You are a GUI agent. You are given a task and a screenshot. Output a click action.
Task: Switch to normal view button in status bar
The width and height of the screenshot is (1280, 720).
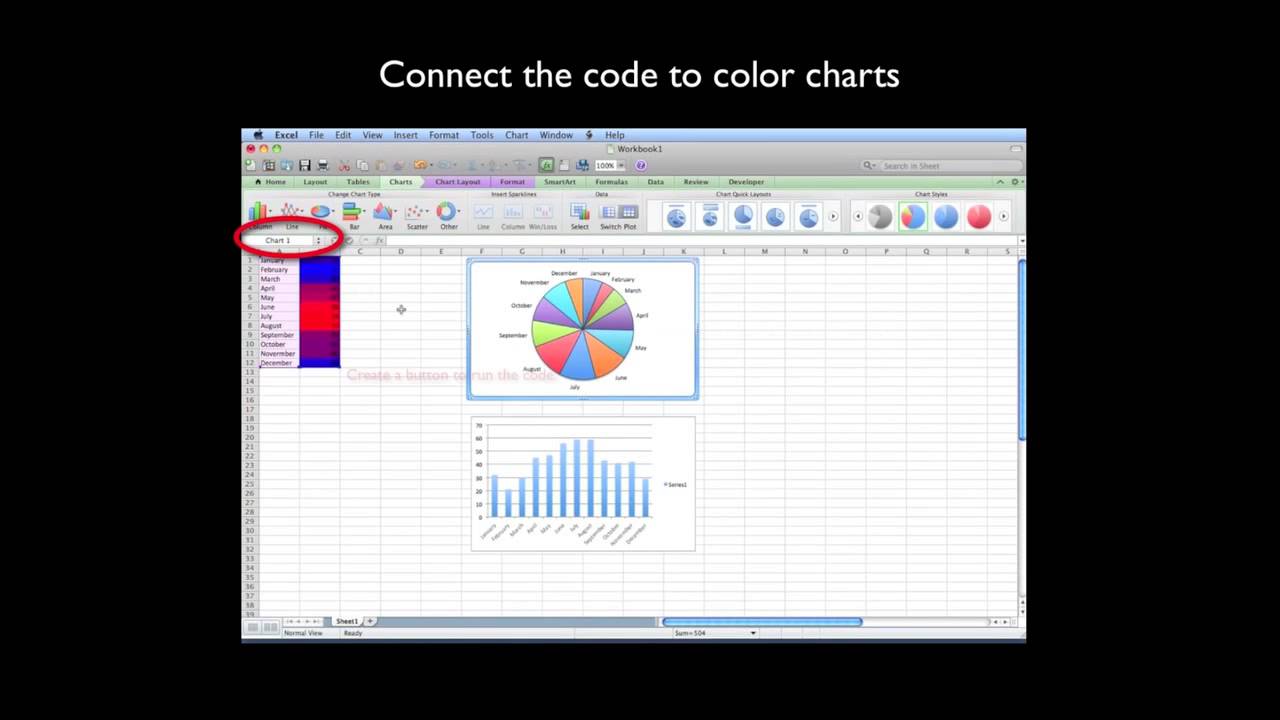253,627
